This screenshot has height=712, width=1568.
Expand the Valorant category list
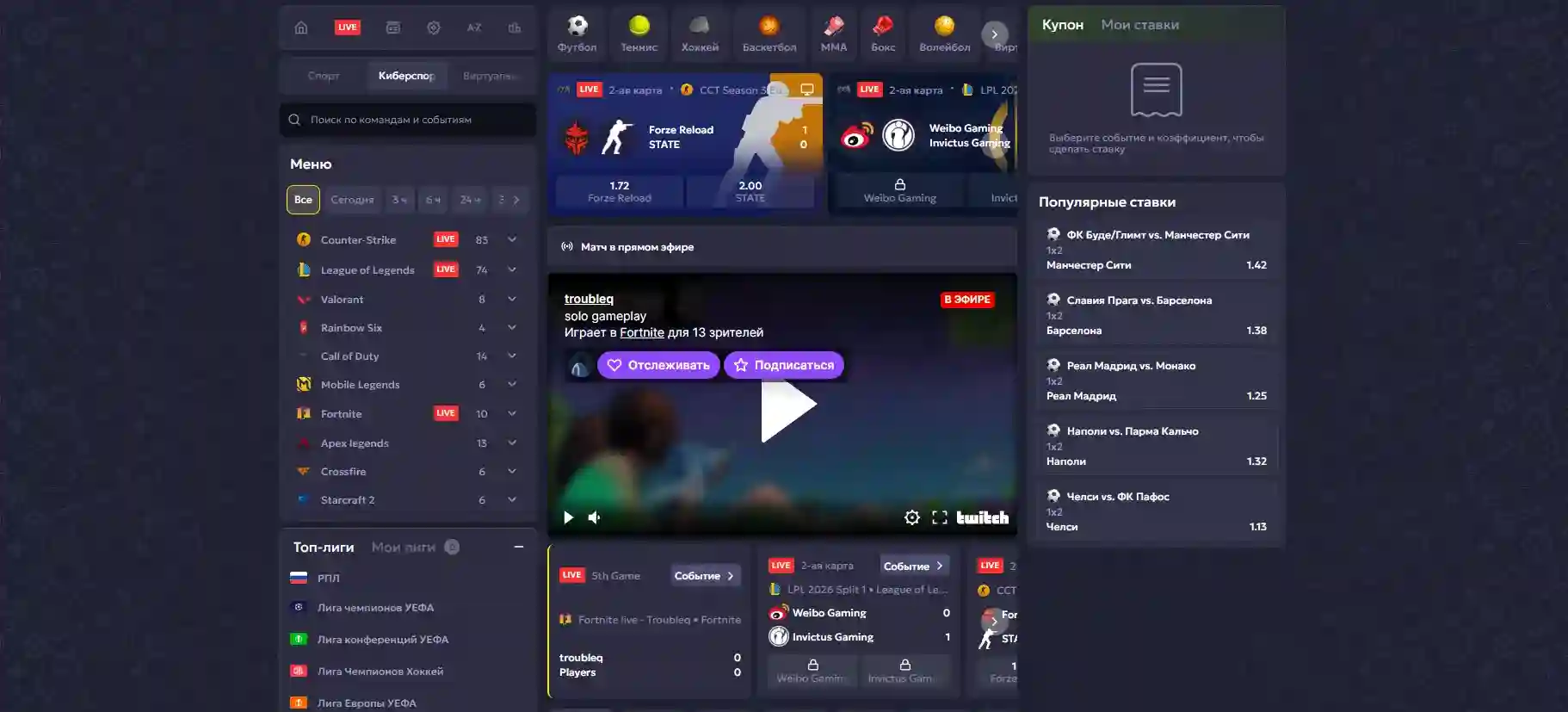[x=512, y=300]
